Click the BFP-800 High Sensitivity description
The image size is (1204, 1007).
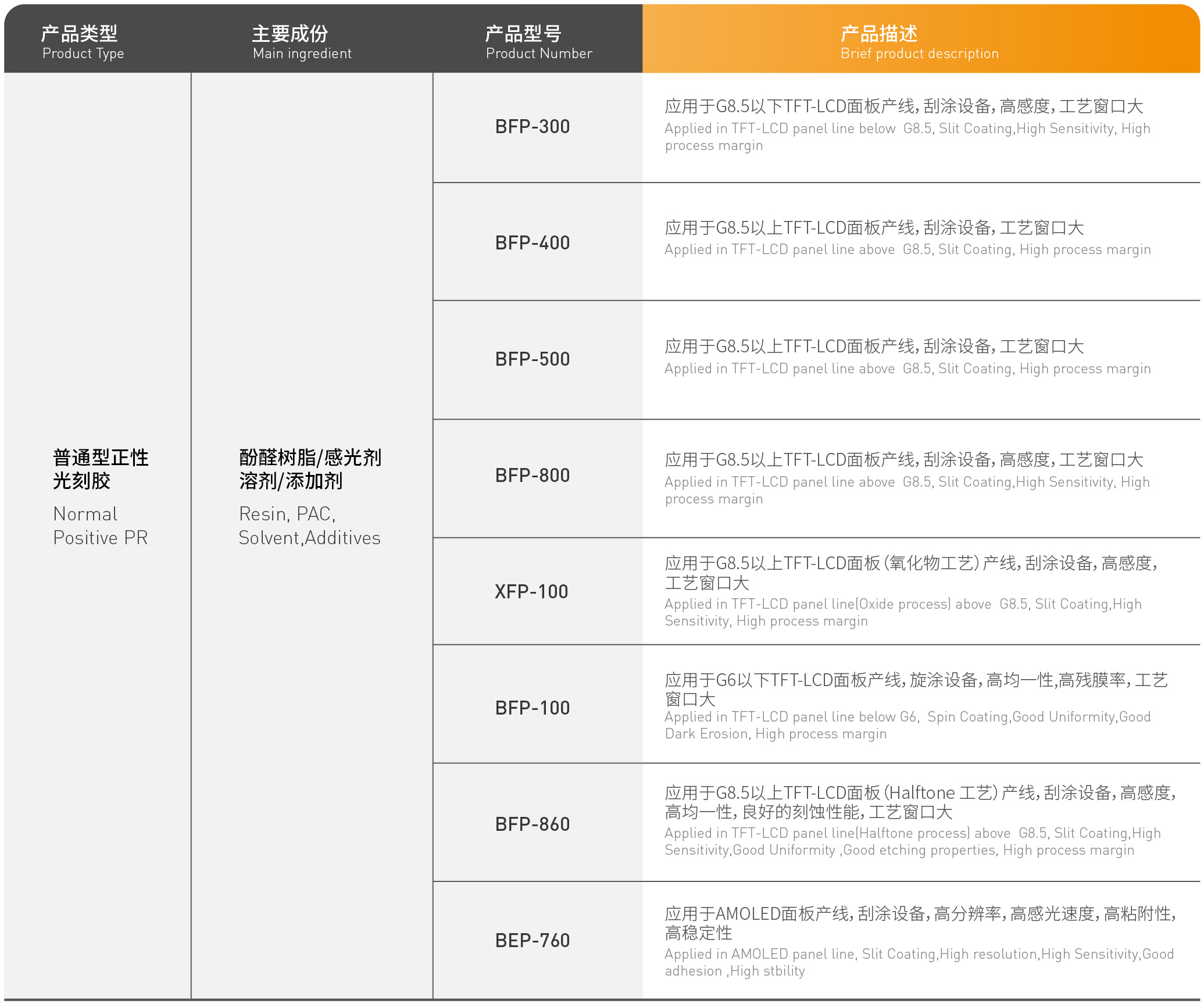(x=907, y=478)
